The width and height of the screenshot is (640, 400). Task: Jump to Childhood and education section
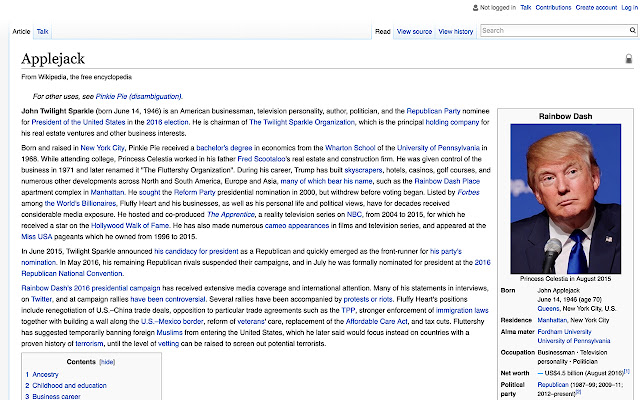click(69, 386)
